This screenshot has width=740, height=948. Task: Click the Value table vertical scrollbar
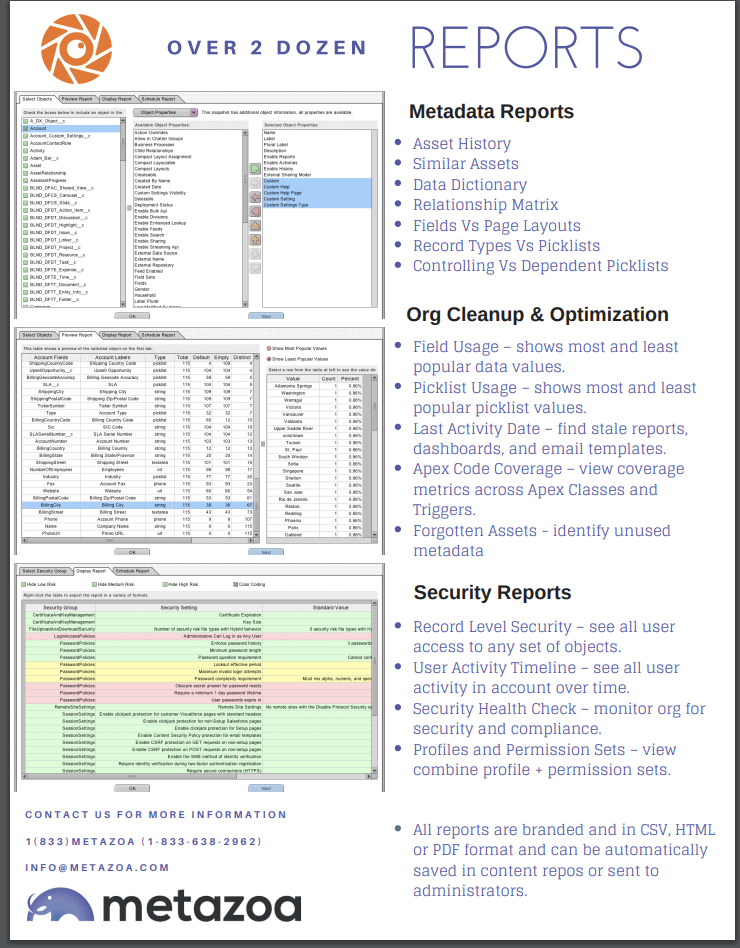374,456
